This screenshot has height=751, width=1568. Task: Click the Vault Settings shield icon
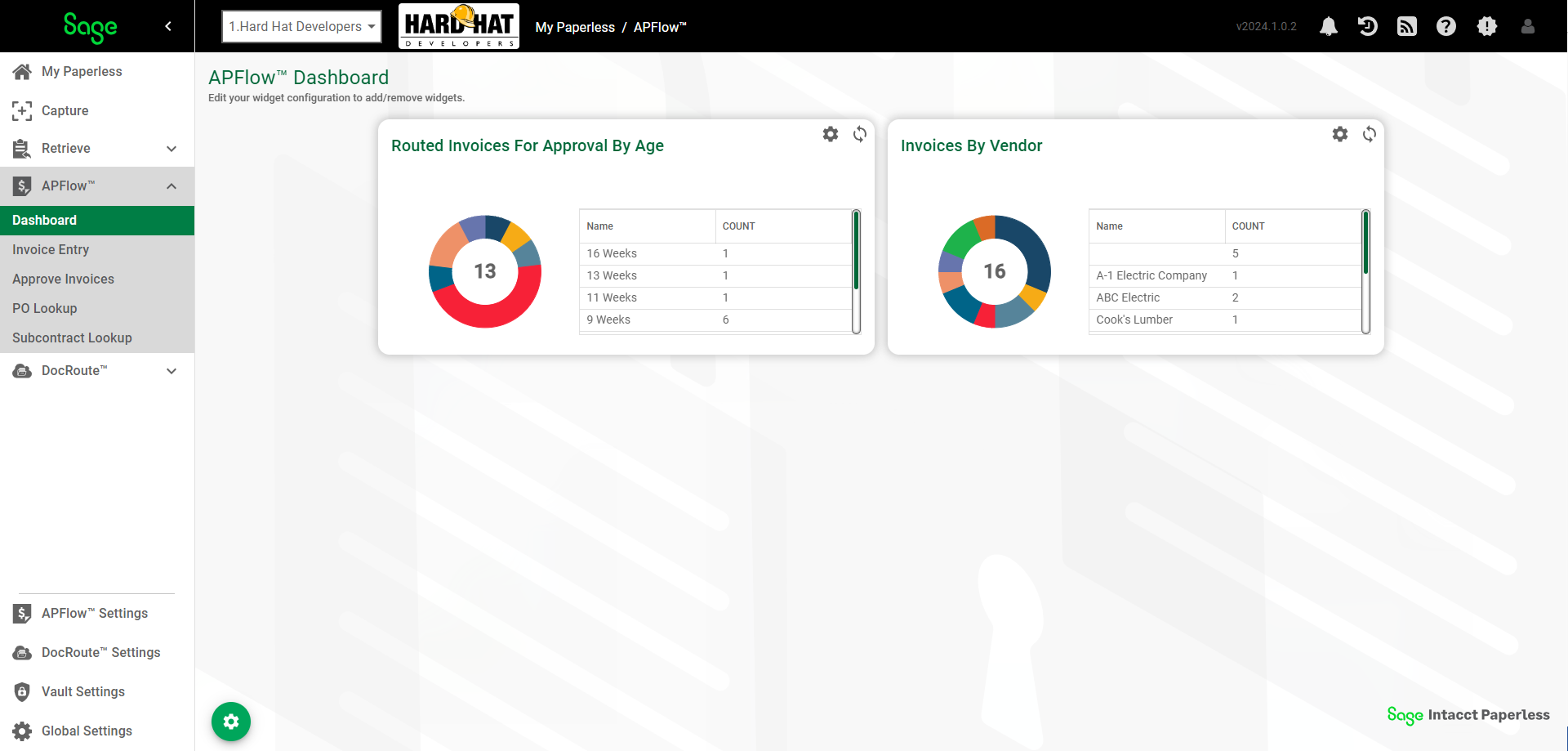tap(22, 692)
